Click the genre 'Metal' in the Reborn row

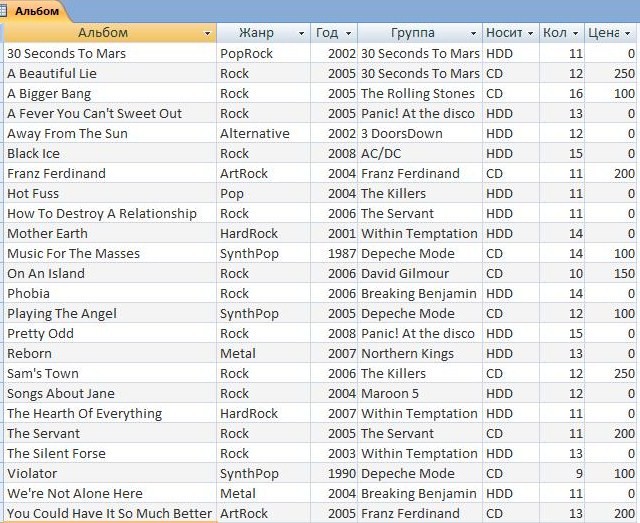264,354
